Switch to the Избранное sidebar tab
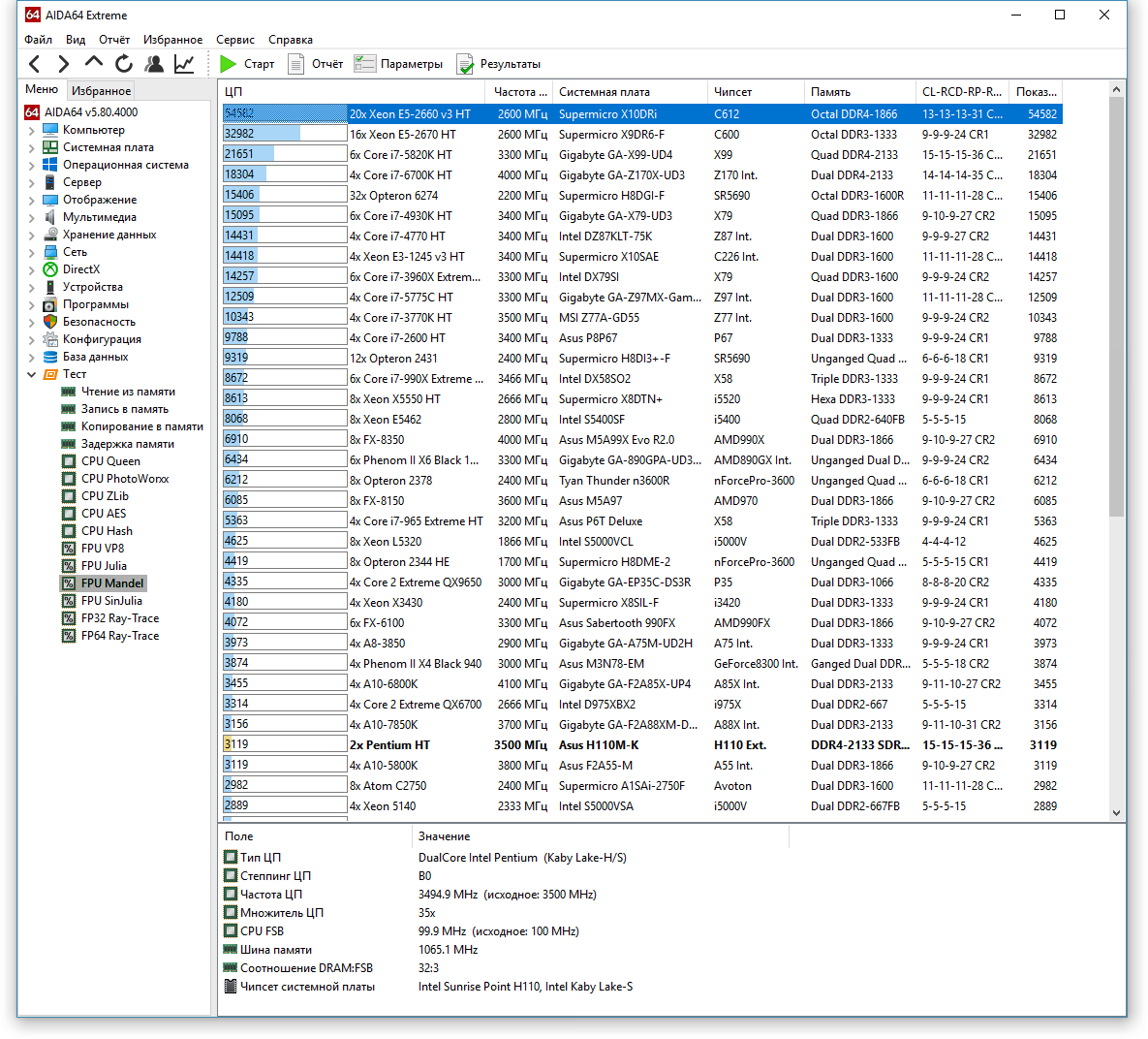This screenshot has height=1039, width=1148. click(x=101, y=91)
